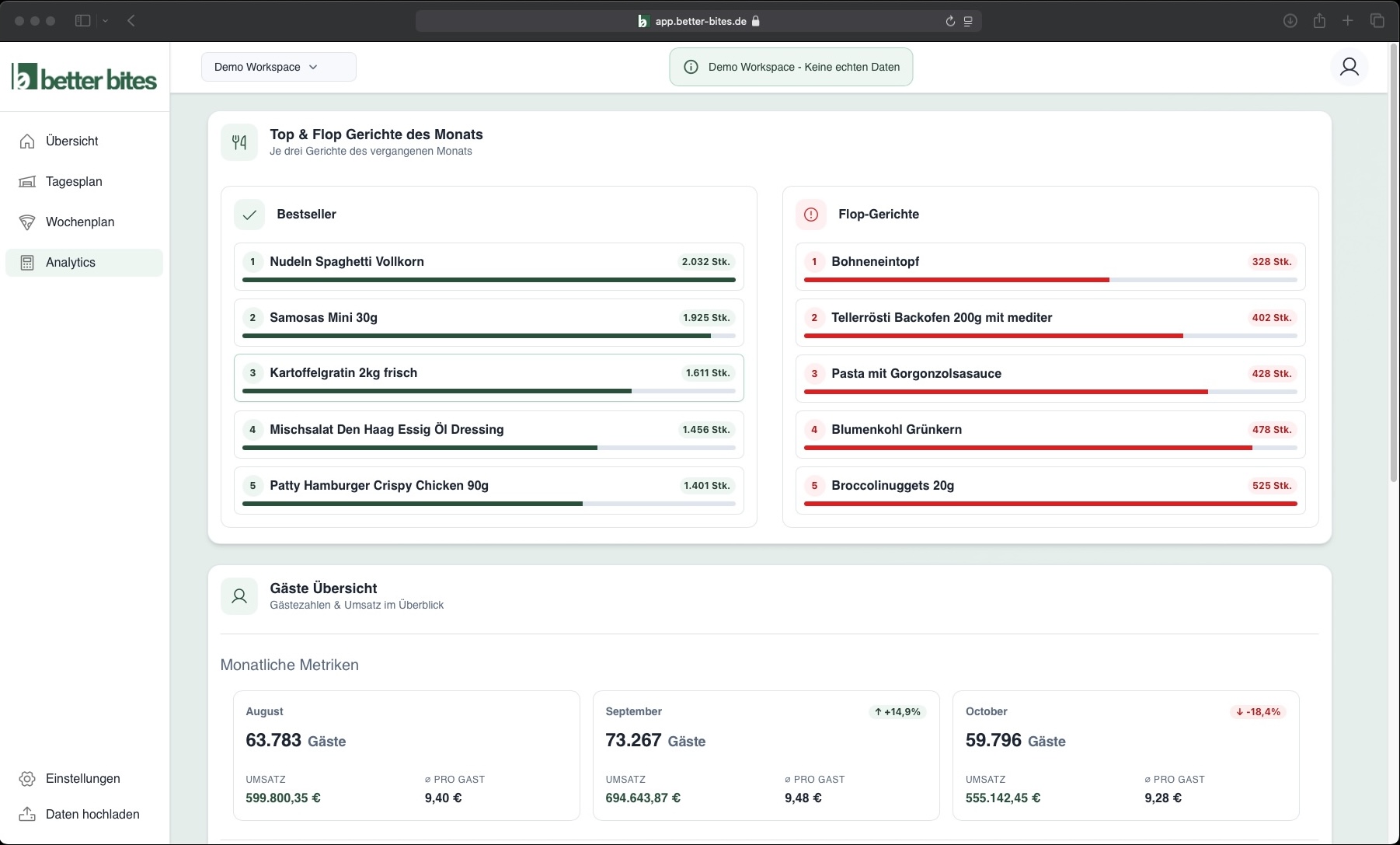The image size is (1400, 845).
Task: Click the Flop-Gerichte warning icon
Action: point(811,215)
